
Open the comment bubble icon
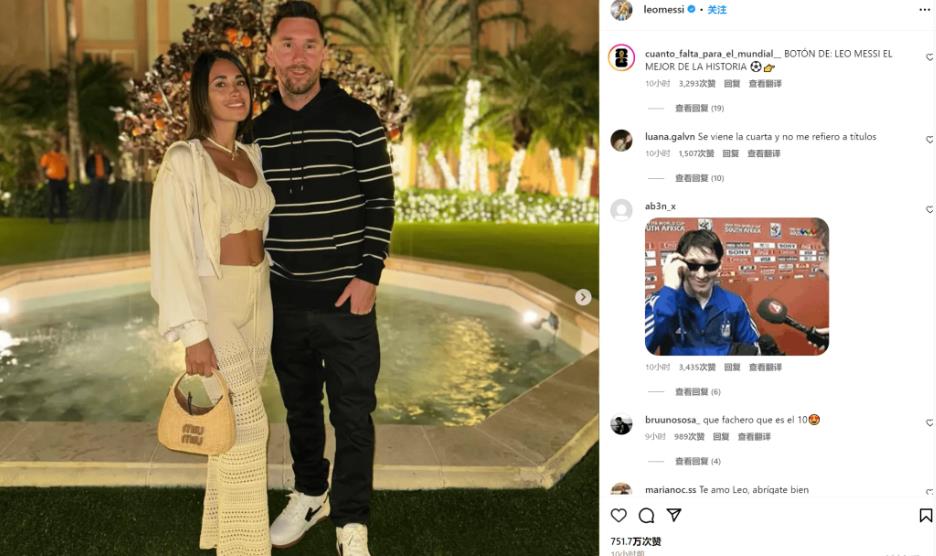(x=646, y=515)
